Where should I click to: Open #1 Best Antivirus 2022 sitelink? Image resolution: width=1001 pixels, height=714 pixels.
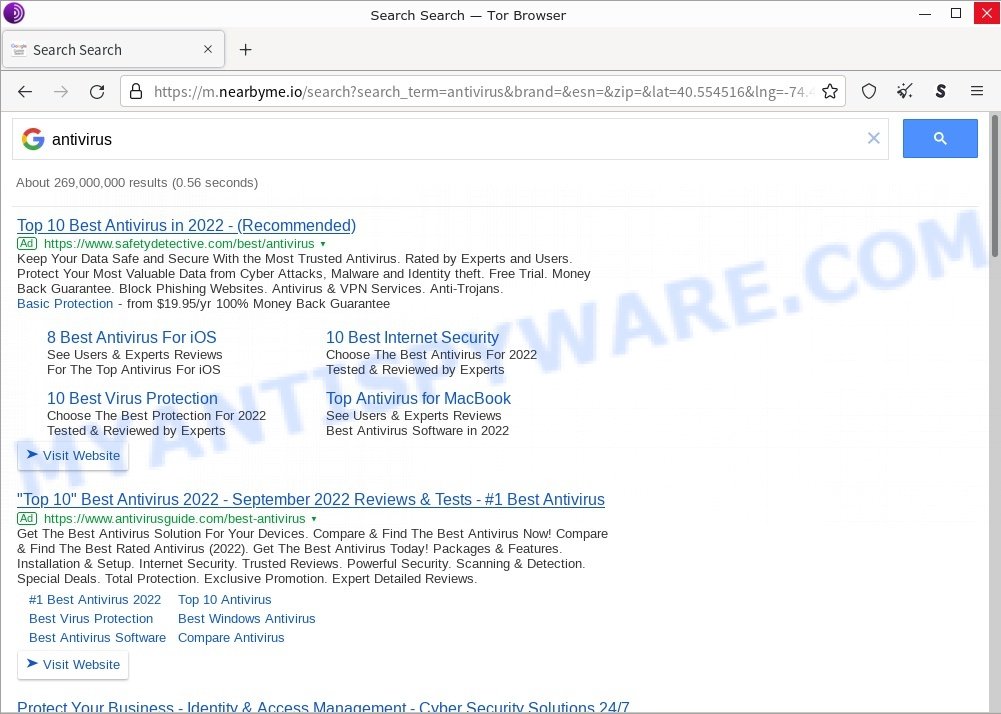[95, 600]
